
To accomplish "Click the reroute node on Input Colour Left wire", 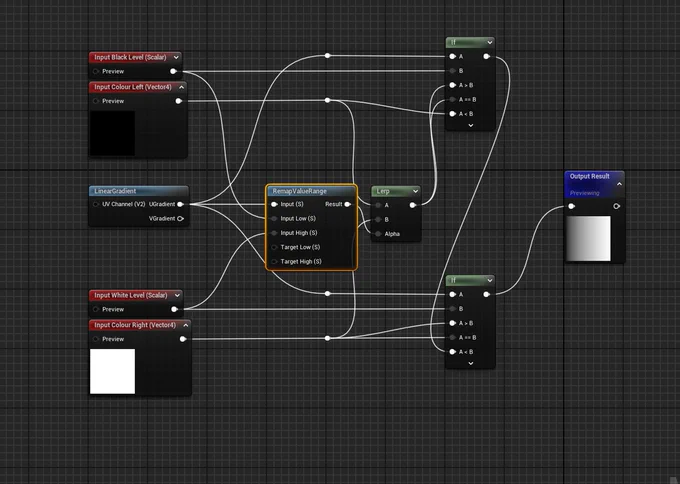I will coord(327,100).
